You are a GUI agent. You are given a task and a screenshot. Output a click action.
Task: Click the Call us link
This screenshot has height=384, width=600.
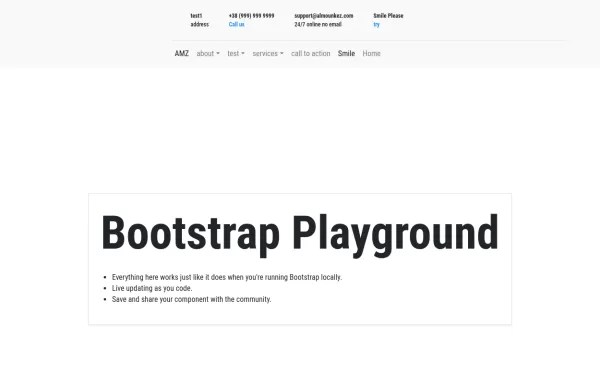coord(236,24)
